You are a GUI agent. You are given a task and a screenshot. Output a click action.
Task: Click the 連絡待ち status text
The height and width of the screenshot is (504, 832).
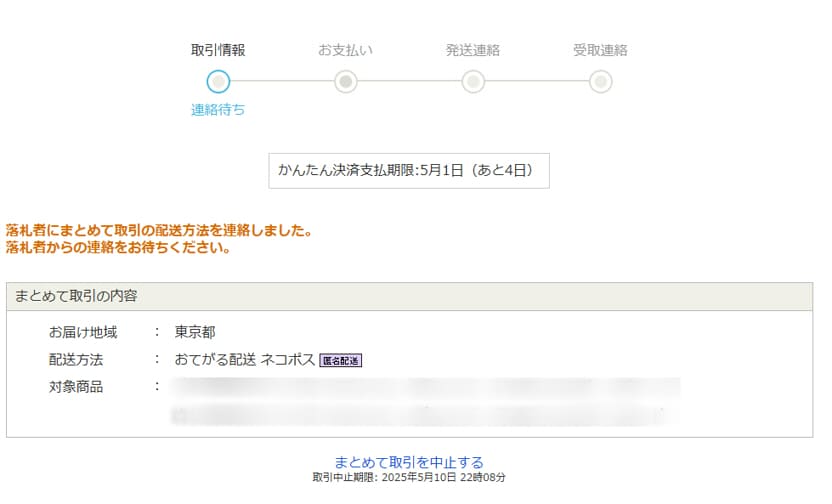click(x=218, y=110)
